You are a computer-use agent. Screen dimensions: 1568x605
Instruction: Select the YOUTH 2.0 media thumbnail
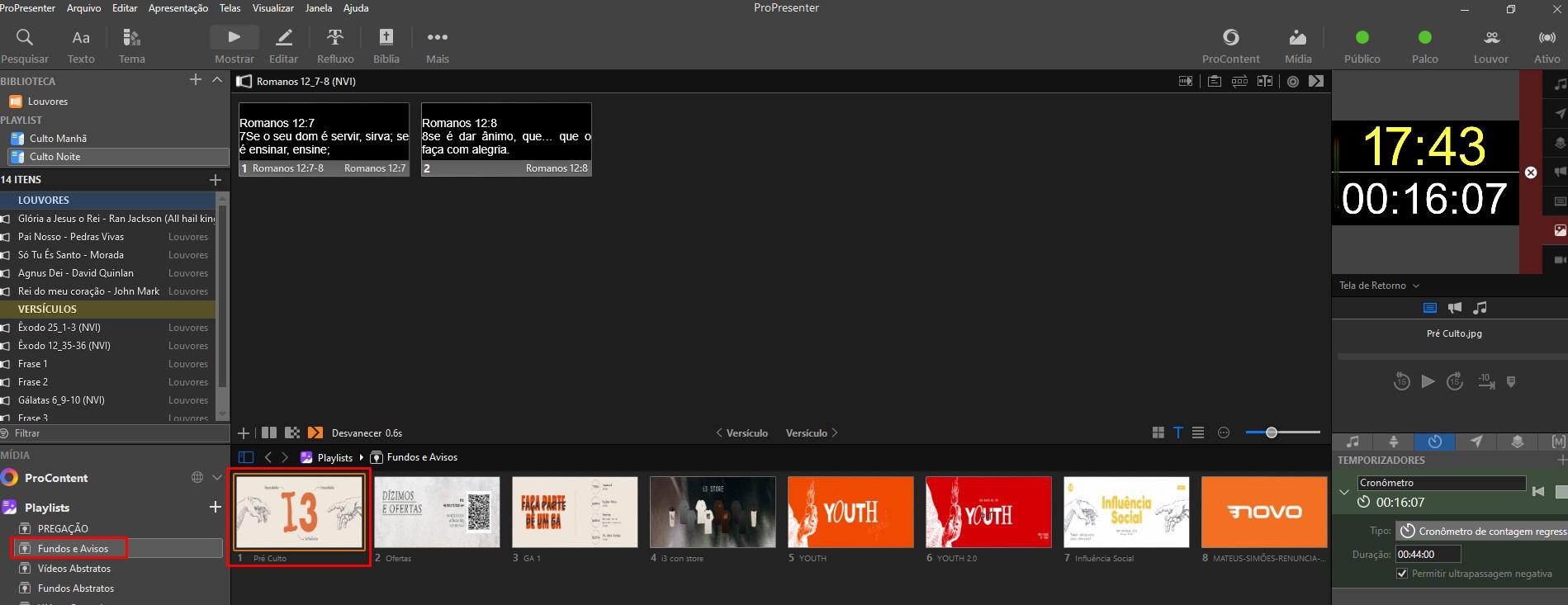click(988, 512)
